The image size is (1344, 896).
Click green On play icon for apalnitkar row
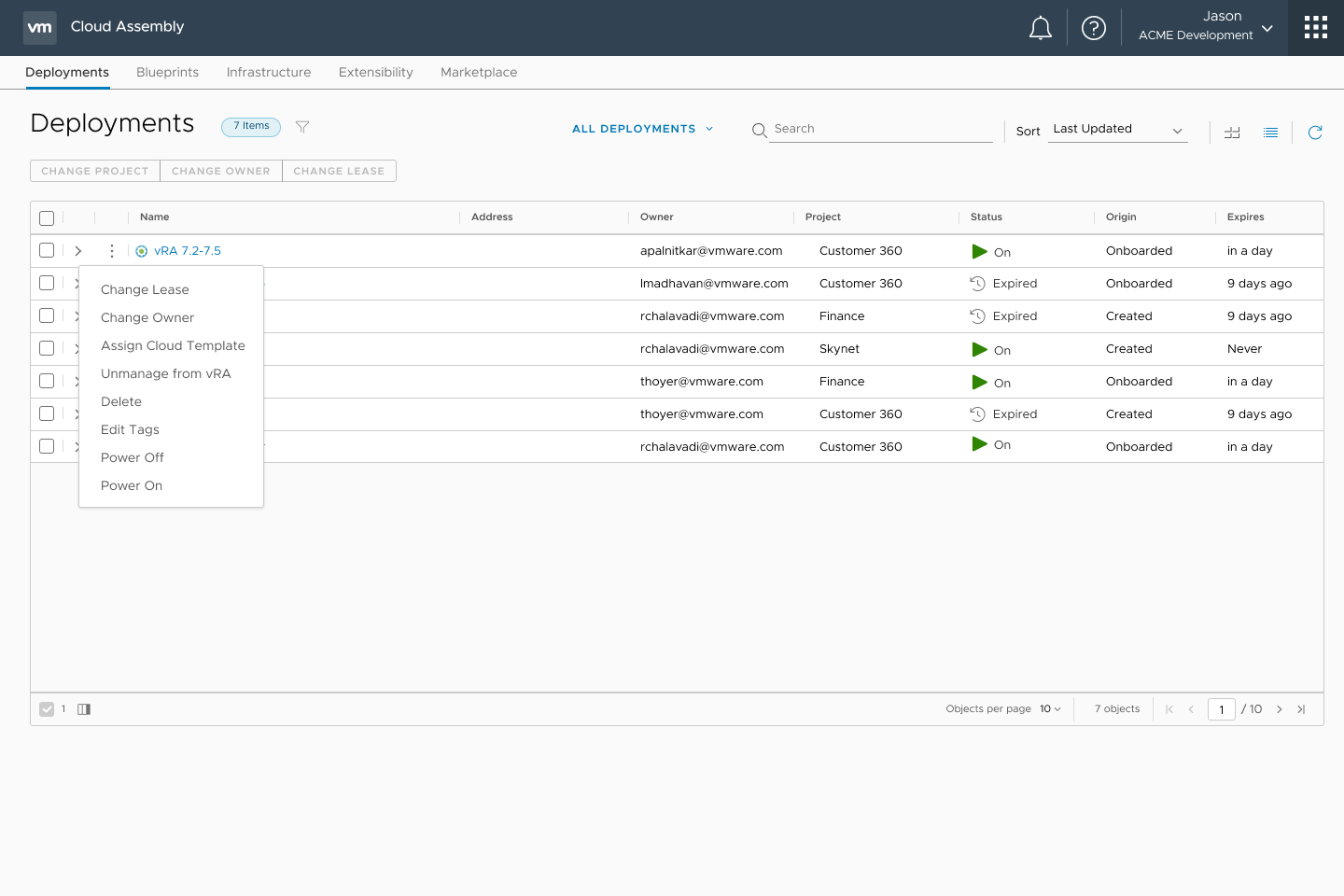pyautogui.click(x=979, y=251)
